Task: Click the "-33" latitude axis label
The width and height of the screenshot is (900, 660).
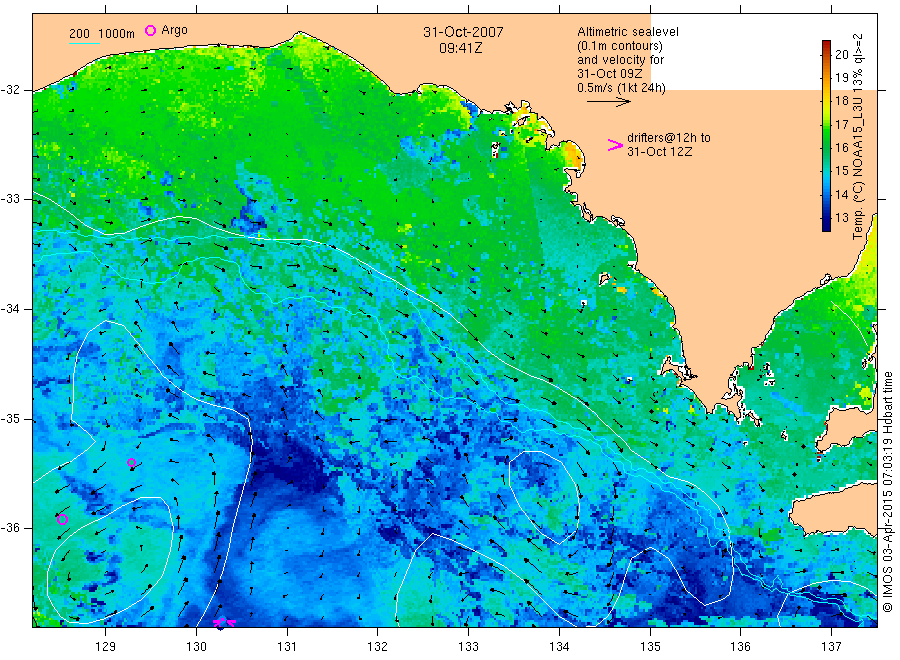Action: point(11,199)
